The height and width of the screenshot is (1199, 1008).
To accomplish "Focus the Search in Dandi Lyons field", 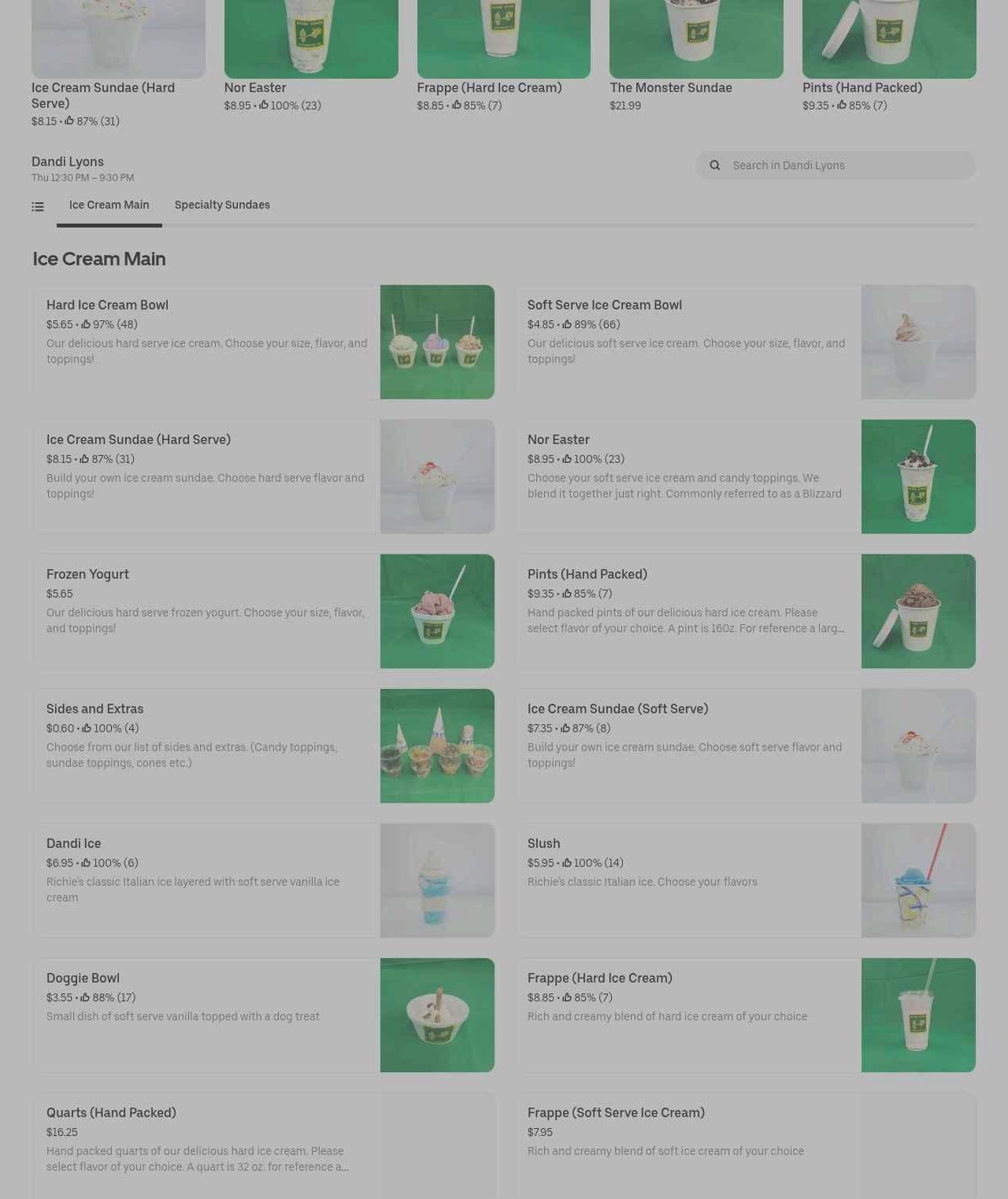I will coord(836,165).
